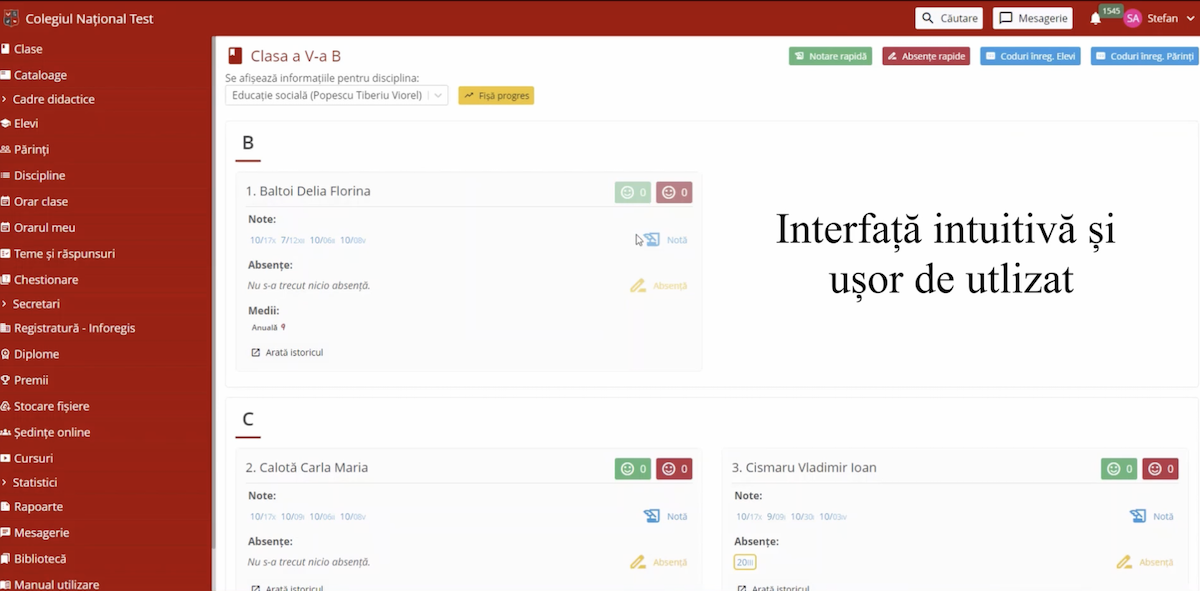Expand the Cadre didactice sidebar section
This screenshot has width=1200, height=591.
click(54, 99)
